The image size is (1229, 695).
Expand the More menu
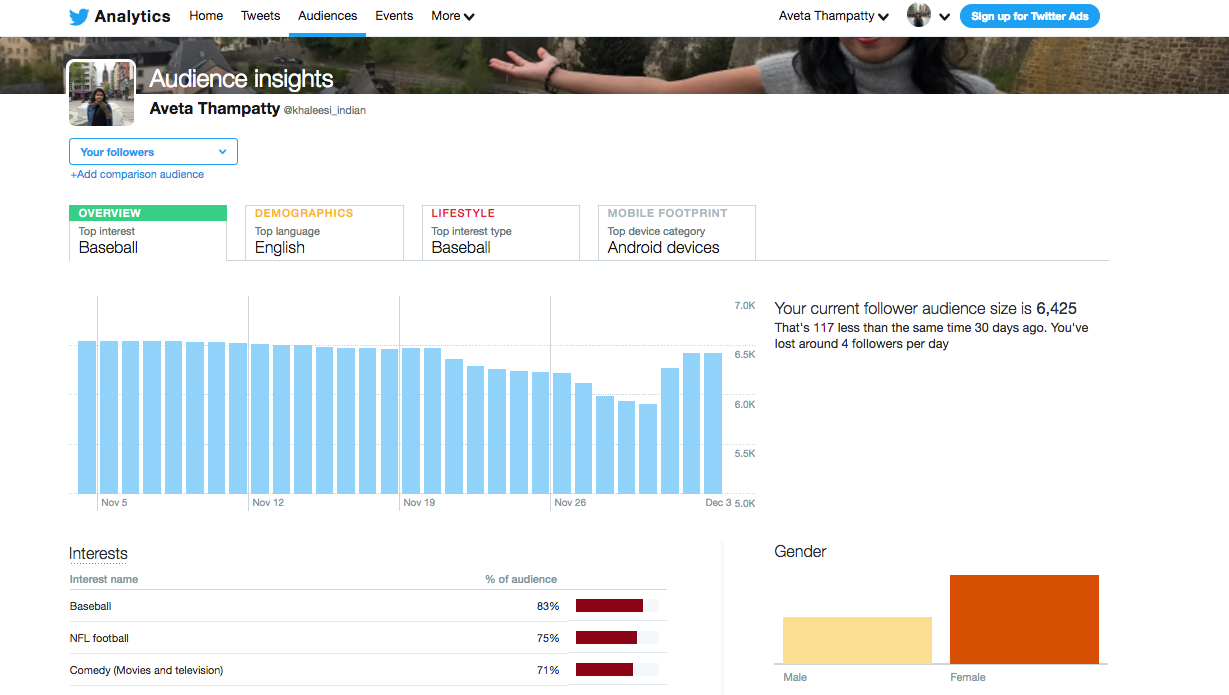click(x=452, y=16)
